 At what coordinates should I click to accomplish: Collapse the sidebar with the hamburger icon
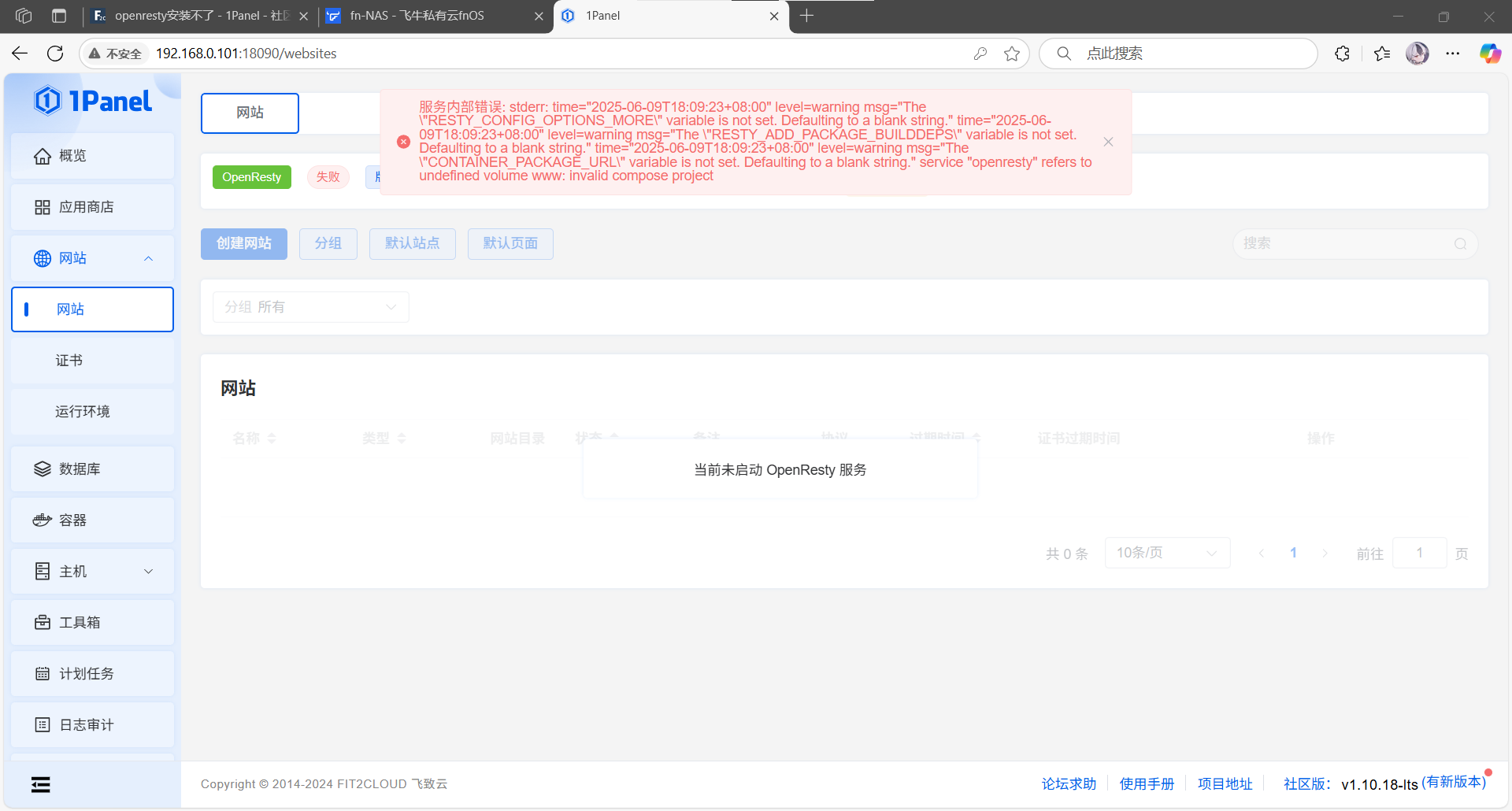tap(41, 784)
